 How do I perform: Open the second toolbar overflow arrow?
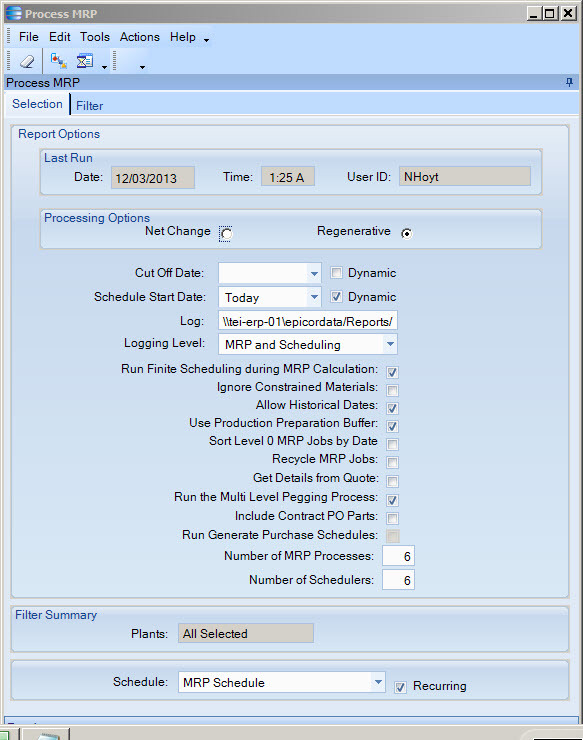pyautogui.click(x=142, y=67)
